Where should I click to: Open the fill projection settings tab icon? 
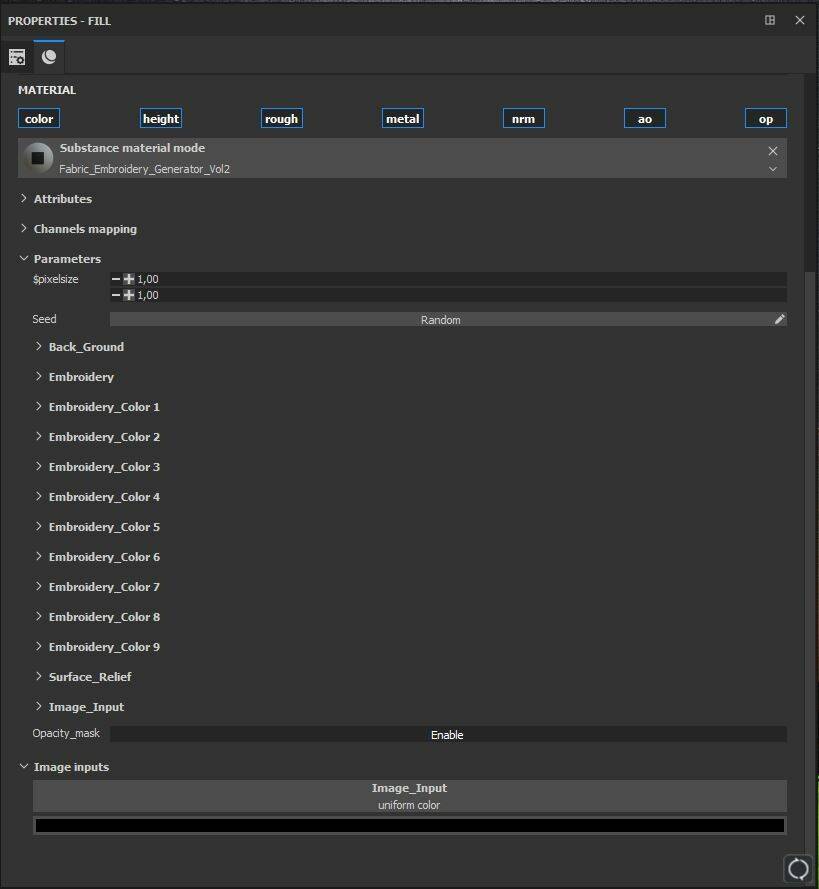tap(17, 57)
